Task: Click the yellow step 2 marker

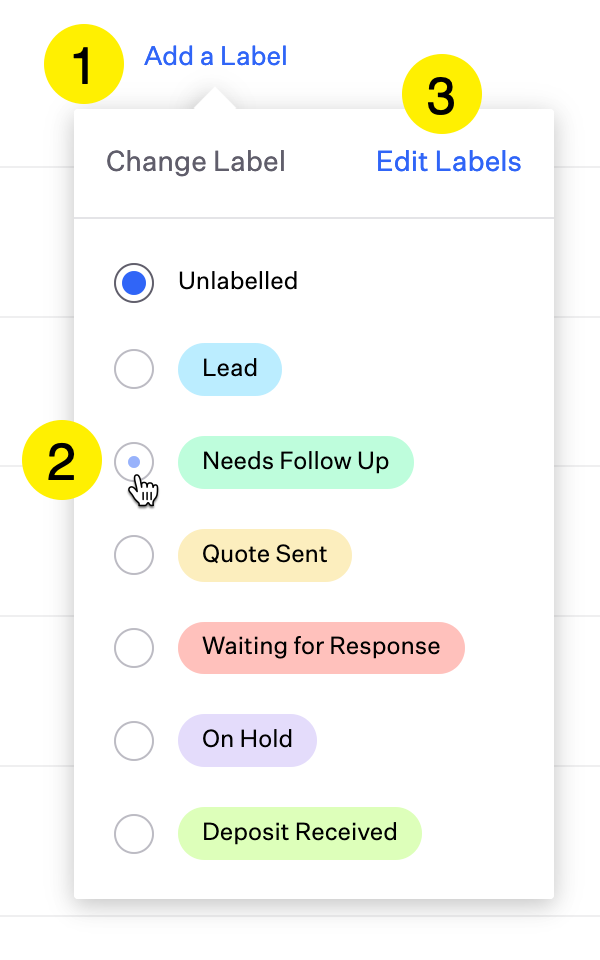Action: tap(62, 460)
